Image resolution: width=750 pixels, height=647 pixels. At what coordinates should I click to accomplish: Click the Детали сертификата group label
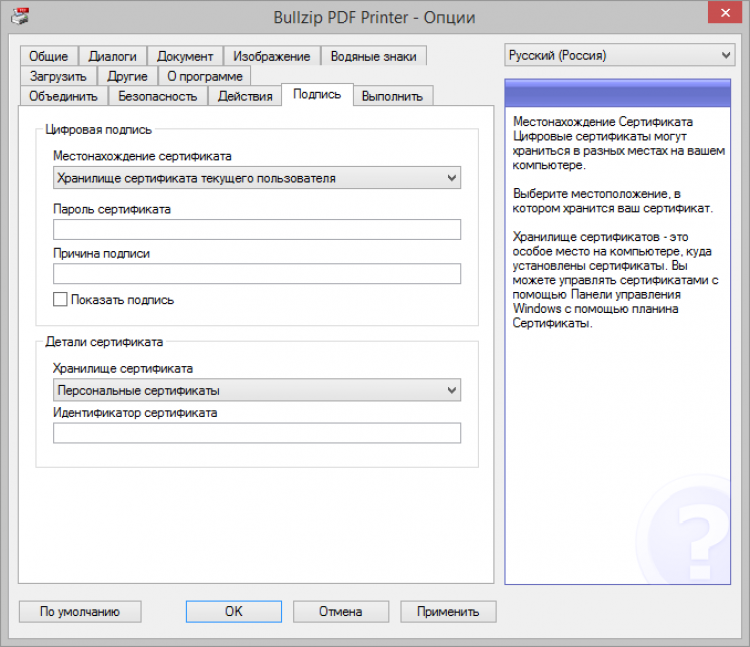click(x=104, y=342)
